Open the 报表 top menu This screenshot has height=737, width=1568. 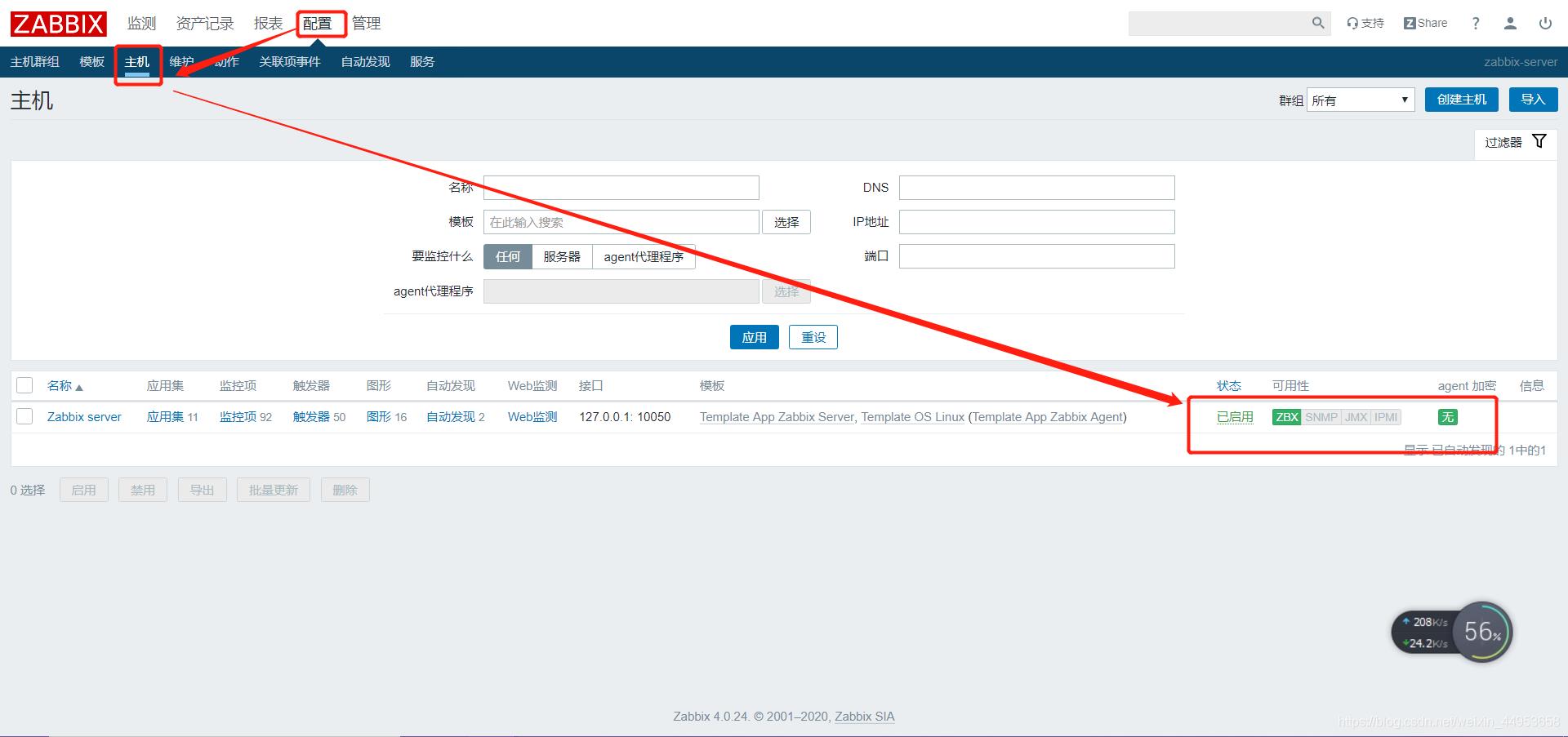click(268, 24)
